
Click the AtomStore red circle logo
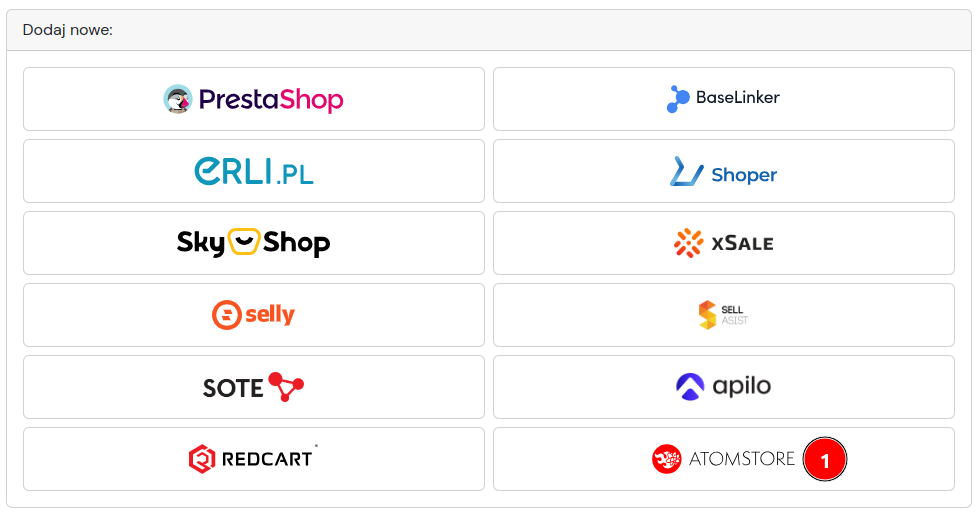pyautogui.click(x=667, y=459)
